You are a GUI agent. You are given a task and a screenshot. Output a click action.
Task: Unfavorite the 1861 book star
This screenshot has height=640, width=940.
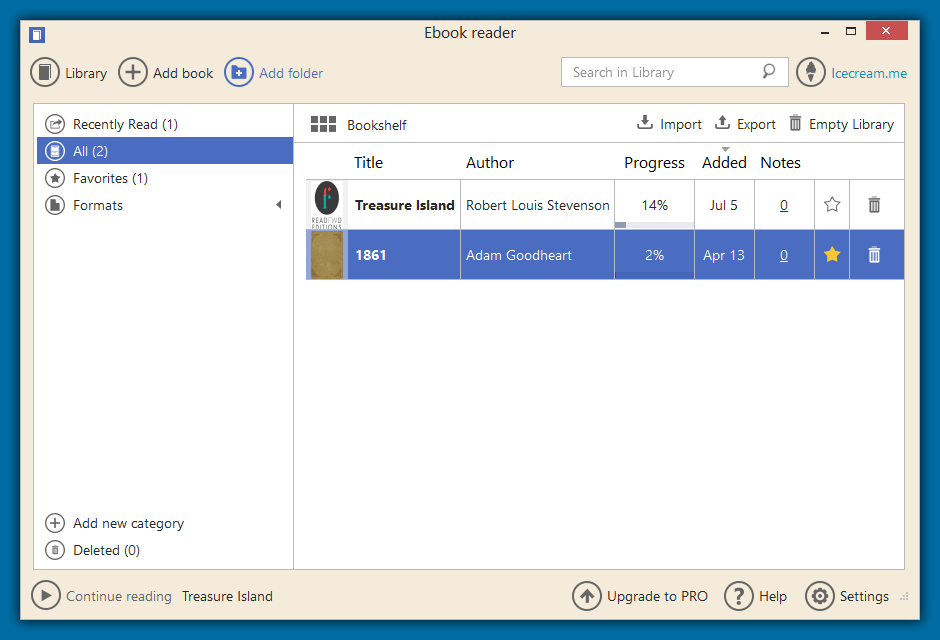pyautogui.click(x=832, y=255)
